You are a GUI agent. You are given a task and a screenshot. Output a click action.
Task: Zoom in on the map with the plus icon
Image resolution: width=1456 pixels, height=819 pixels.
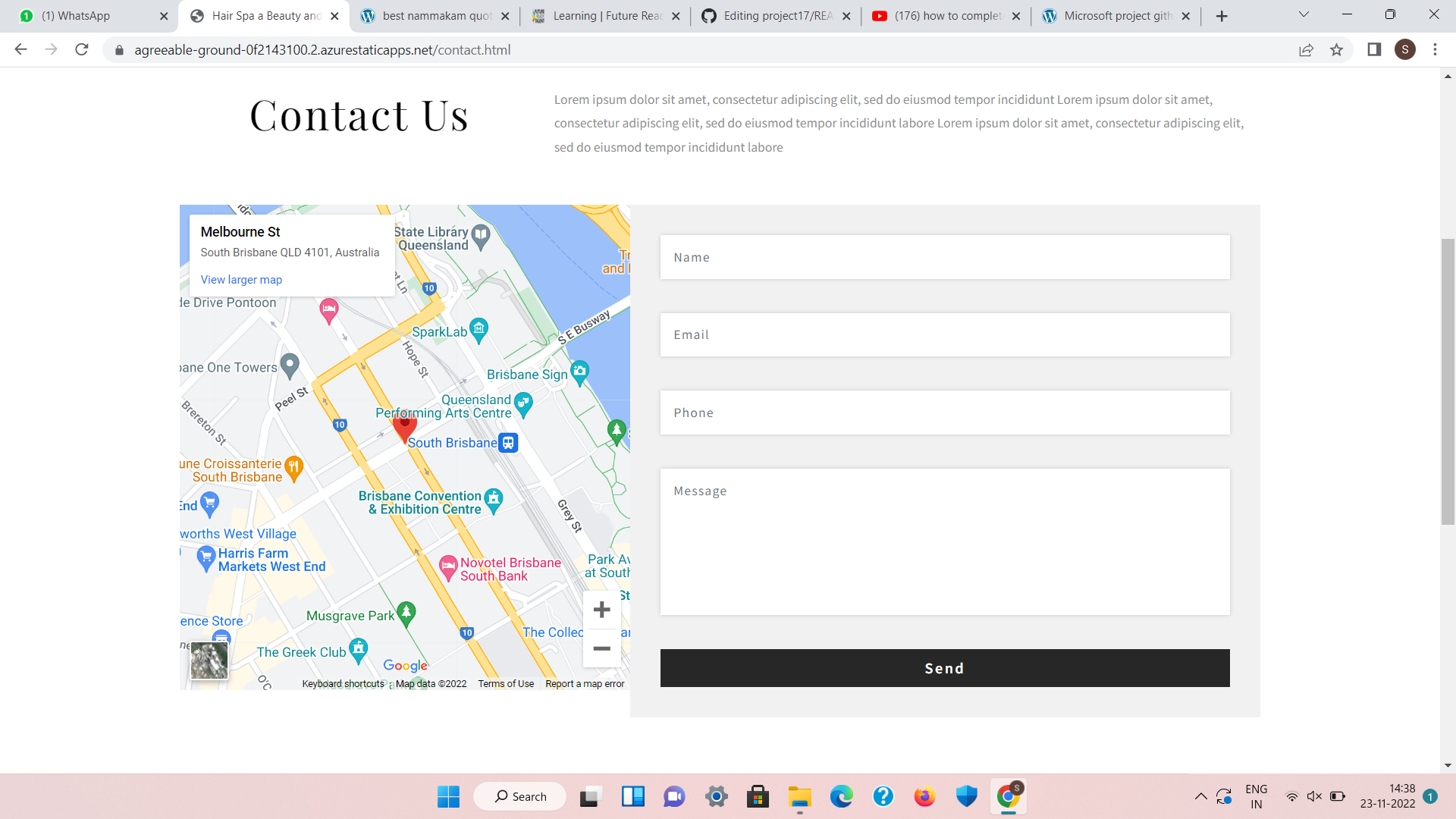pyautogui.click(x=601, y=609)
